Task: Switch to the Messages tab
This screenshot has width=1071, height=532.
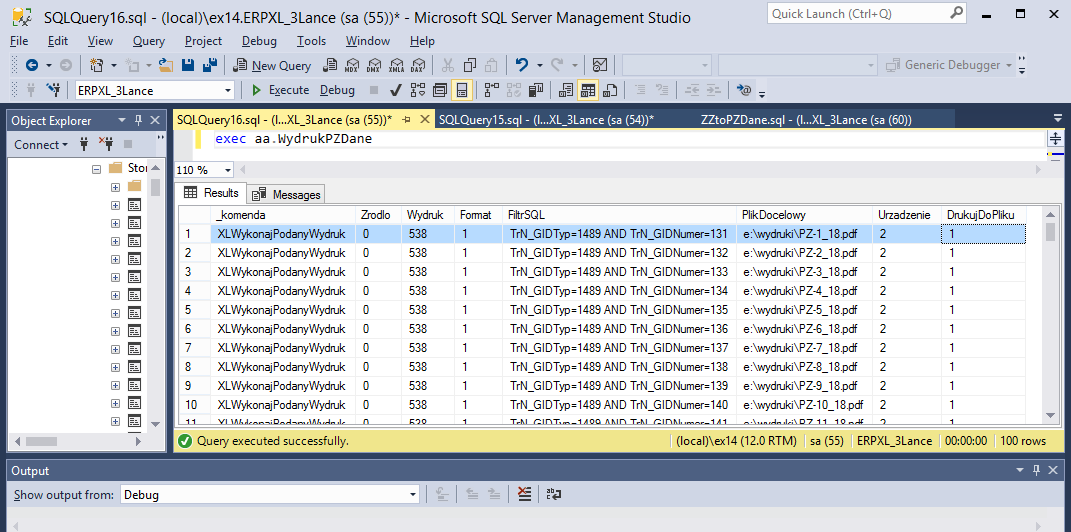Action: tap(288, 194)
